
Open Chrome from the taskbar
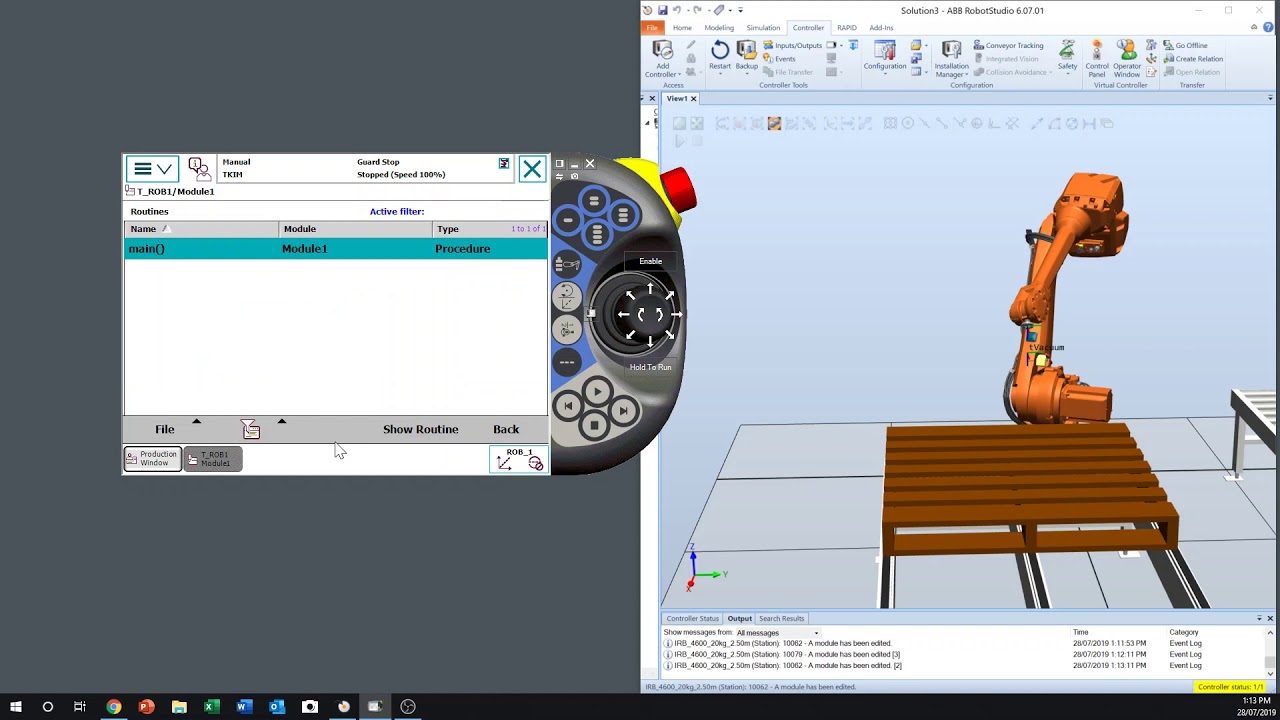[113, 706]
